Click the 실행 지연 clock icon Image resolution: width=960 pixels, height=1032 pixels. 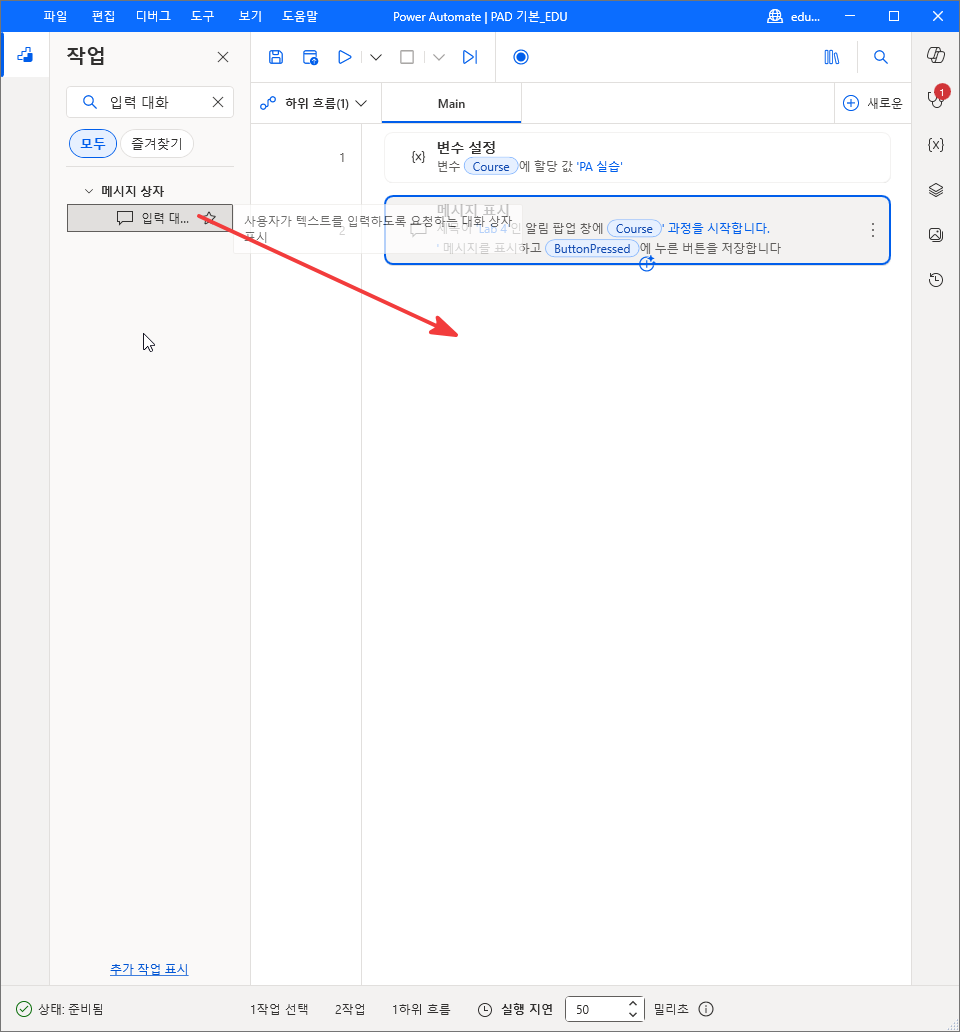pyautogui.click(x=485, y=1010)
